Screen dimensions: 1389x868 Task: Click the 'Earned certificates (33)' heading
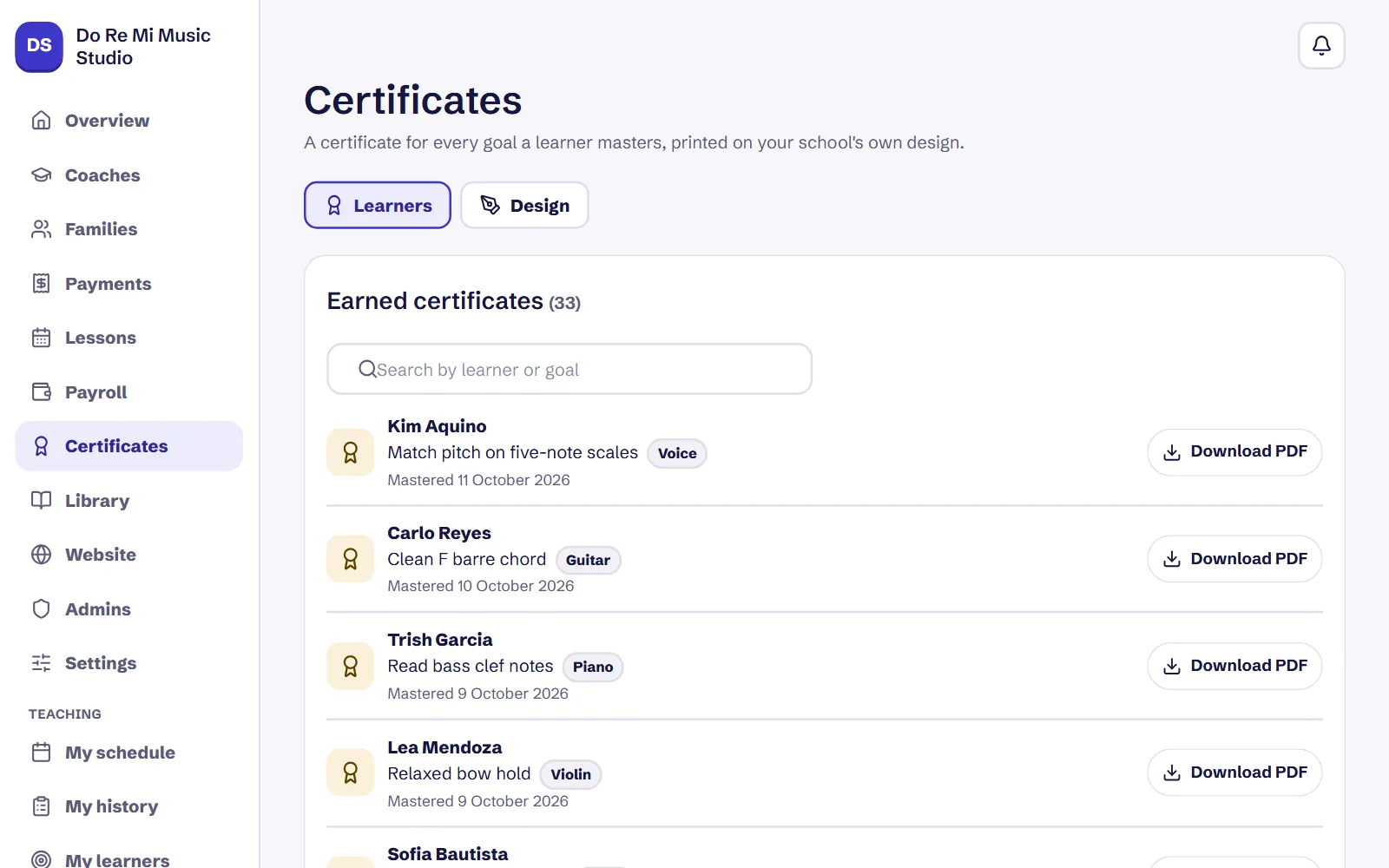click(x=453, y=301)
